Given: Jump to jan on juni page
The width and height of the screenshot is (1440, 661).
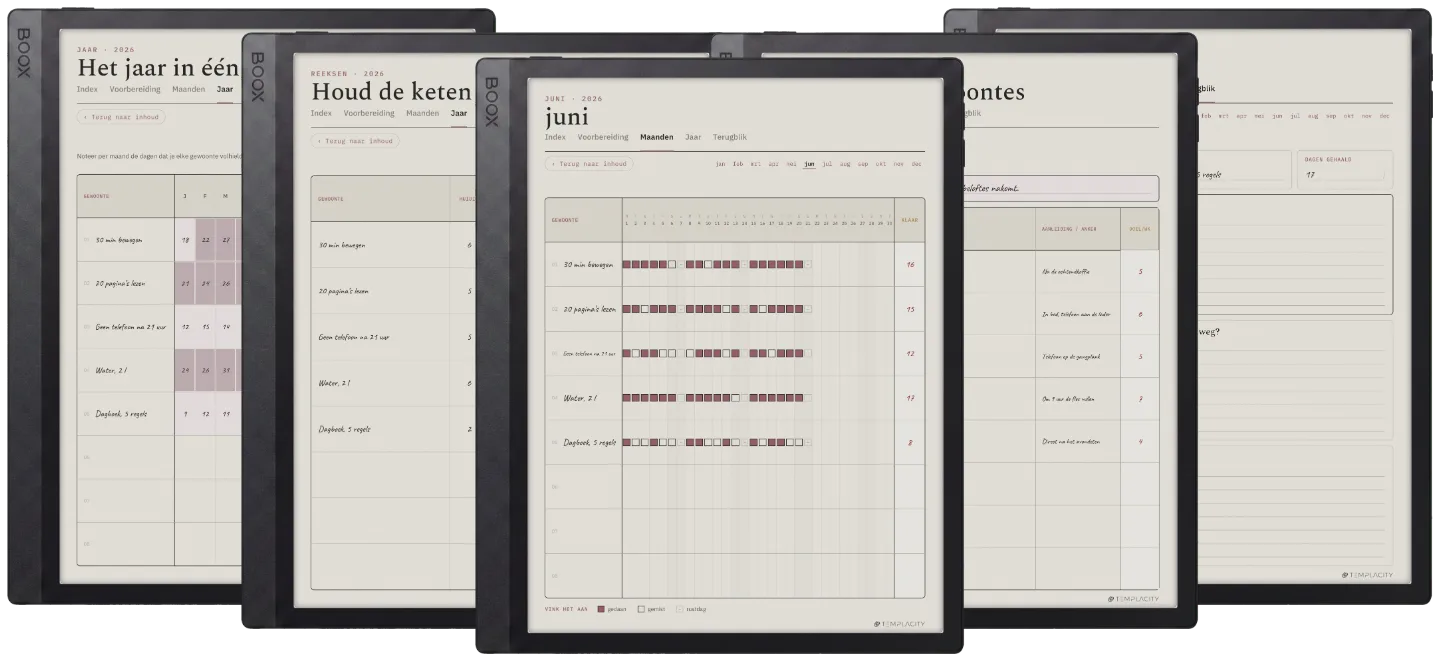Looking at the screenshot, I should [x=720, y=163].
